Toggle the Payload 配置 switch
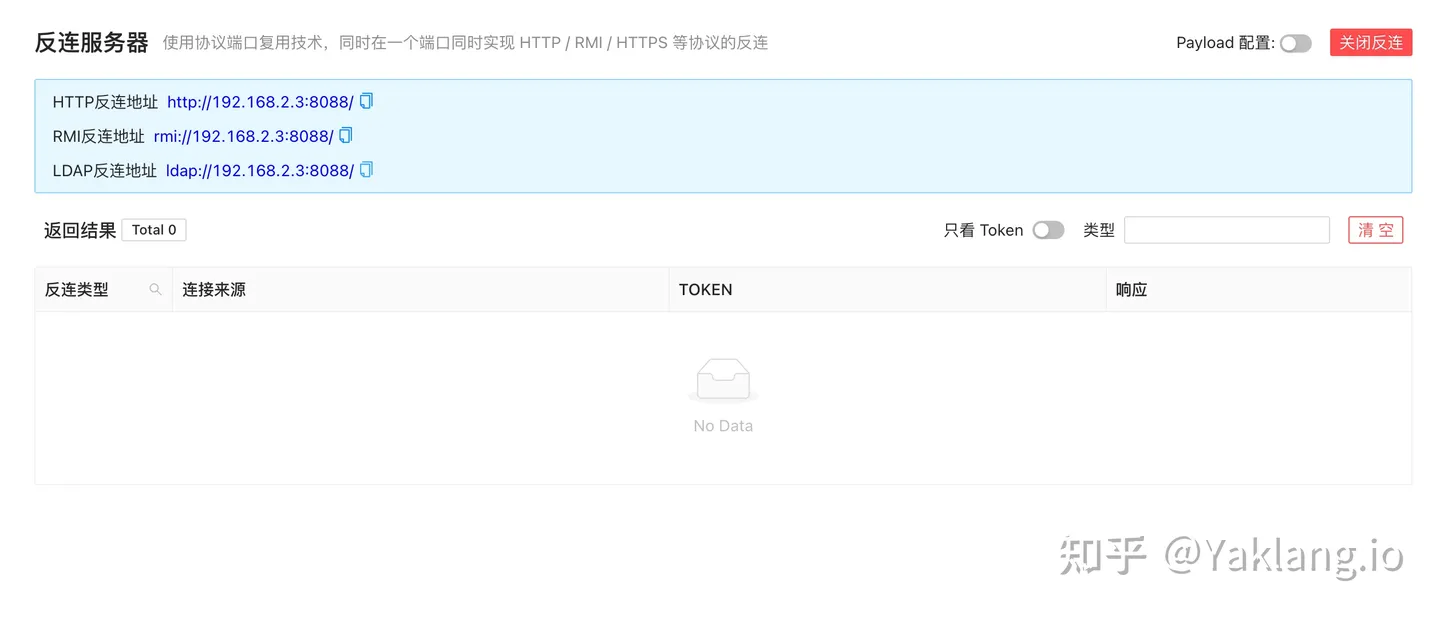Image resolution: width=1440 pixels, height=620 pixels. click(x=1295, y=43)
